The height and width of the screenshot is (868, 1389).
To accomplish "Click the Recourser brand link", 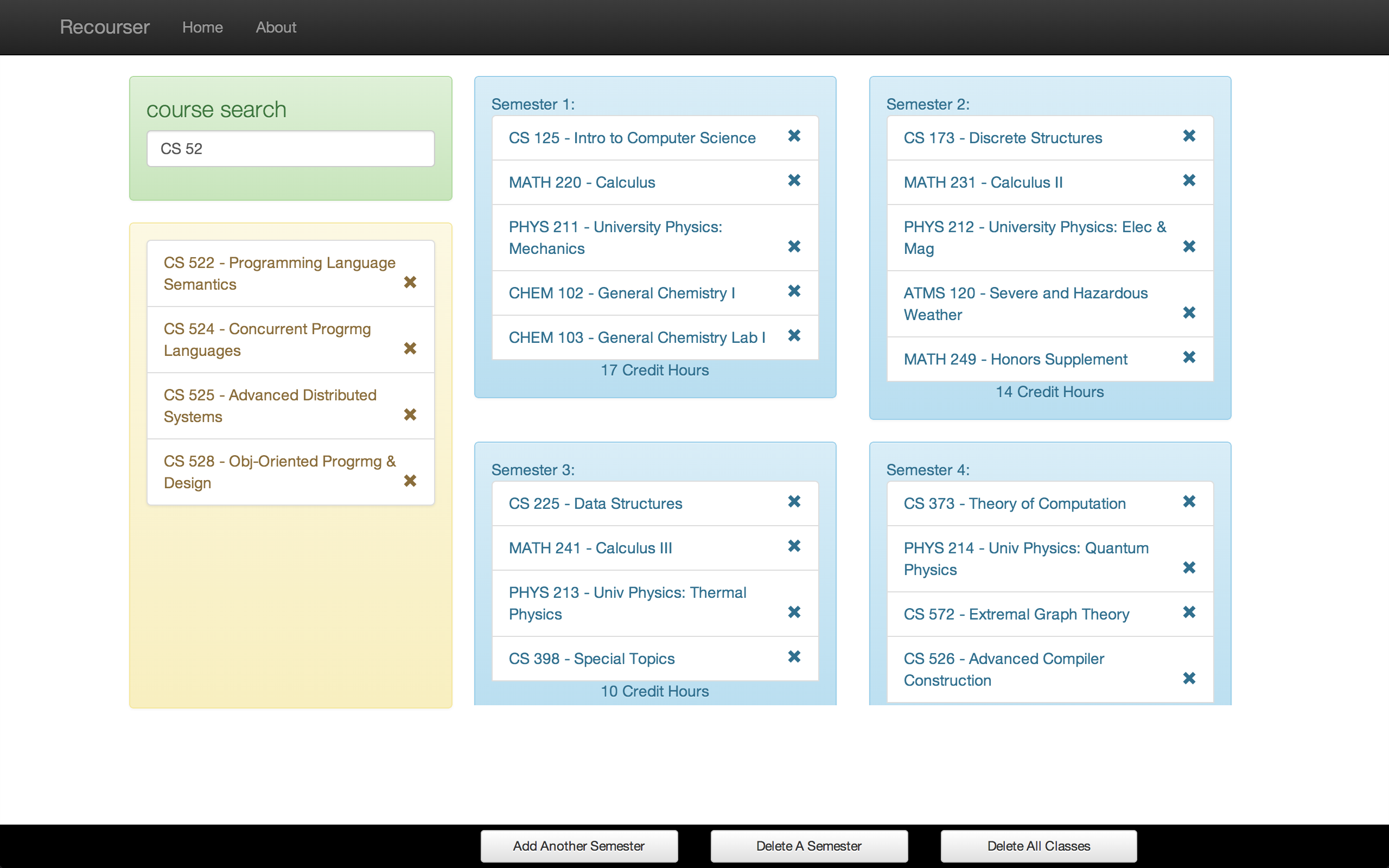I will click(105, 27).
